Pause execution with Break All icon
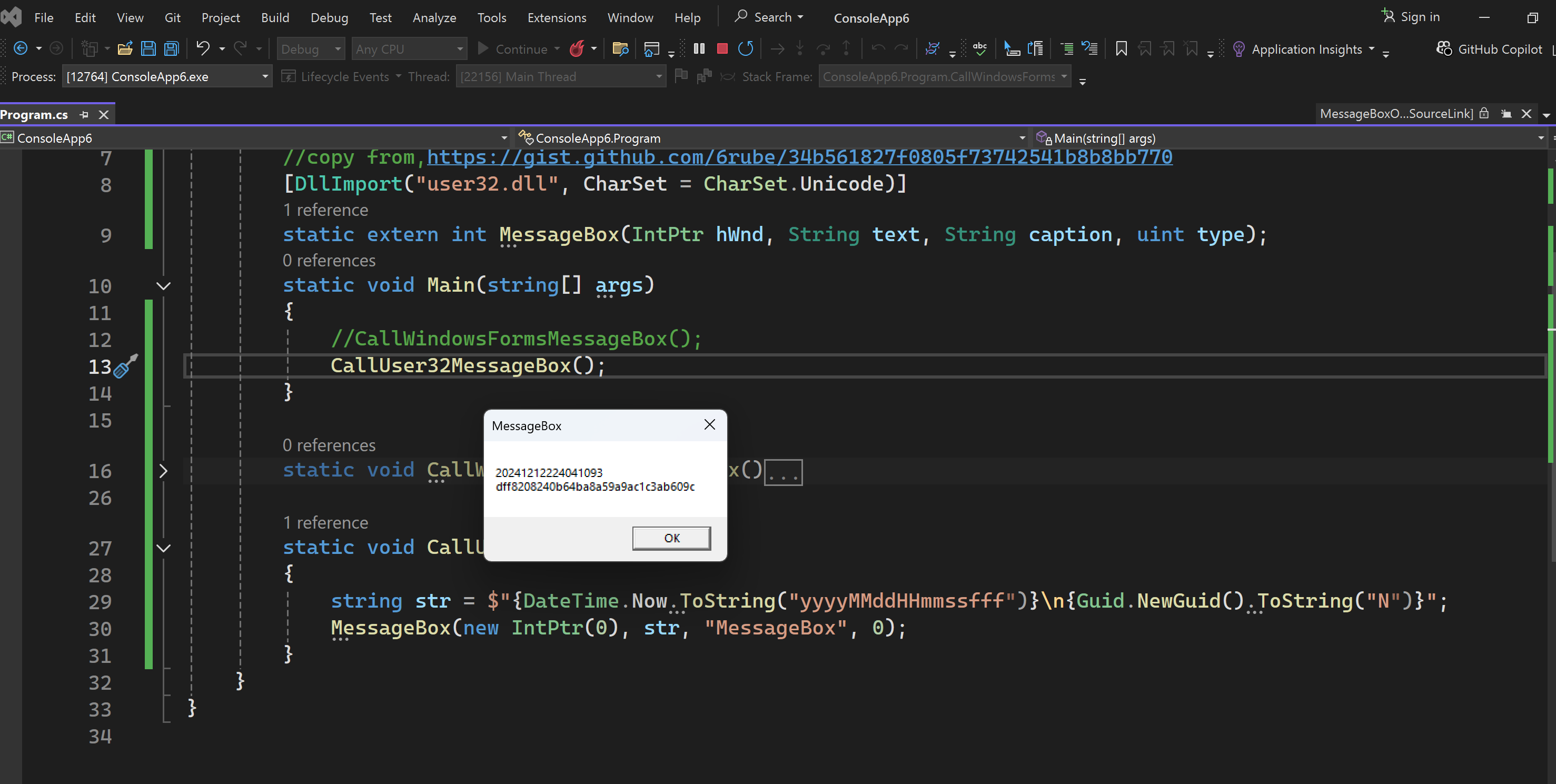The image size is (1556, 784). tap(699, 48)
